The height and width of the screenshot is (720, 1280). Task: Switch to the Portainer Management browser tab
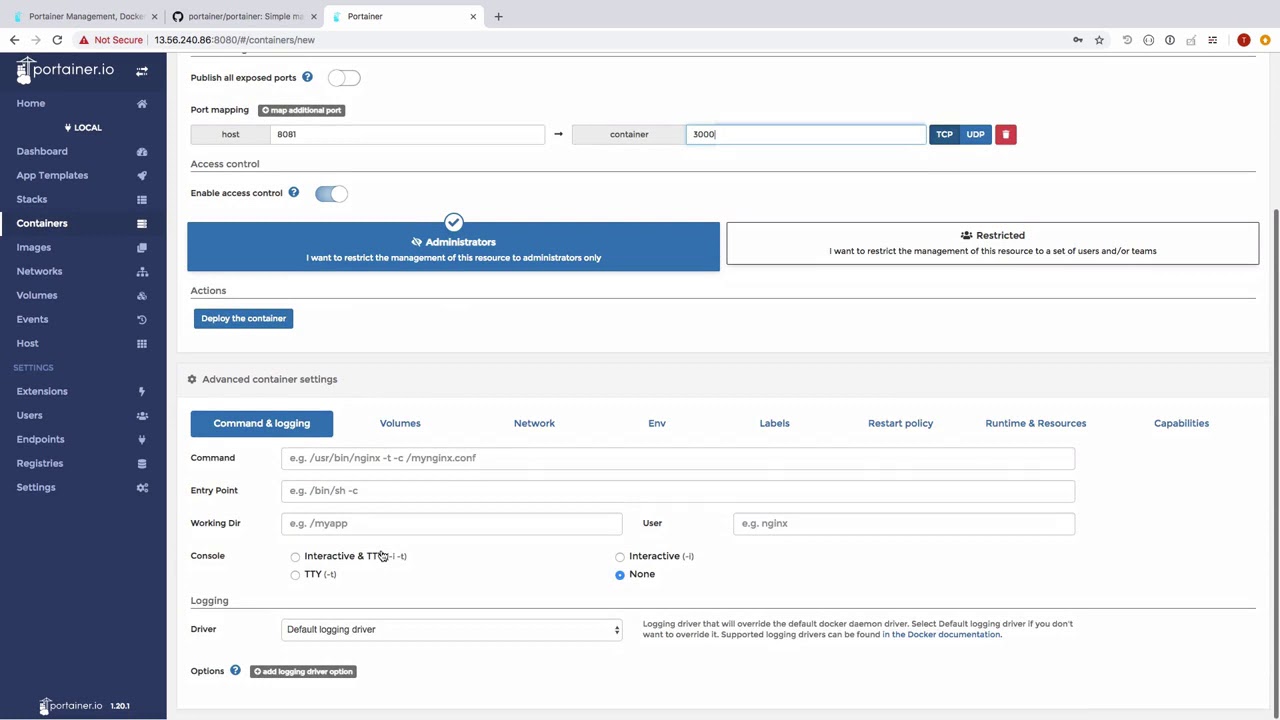[85, 16]
